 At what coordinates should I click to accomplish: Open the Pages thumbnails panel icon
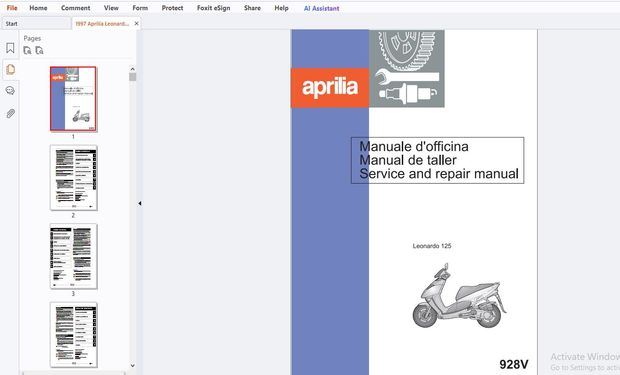[11, 70]
